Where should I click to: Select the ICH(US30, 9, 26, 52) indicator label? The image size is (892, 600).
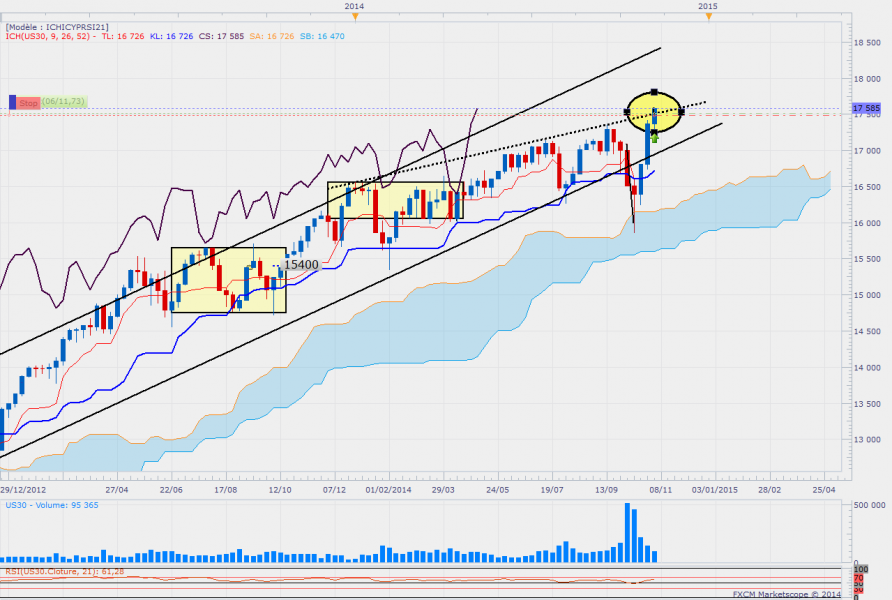(x=50, y=36)
